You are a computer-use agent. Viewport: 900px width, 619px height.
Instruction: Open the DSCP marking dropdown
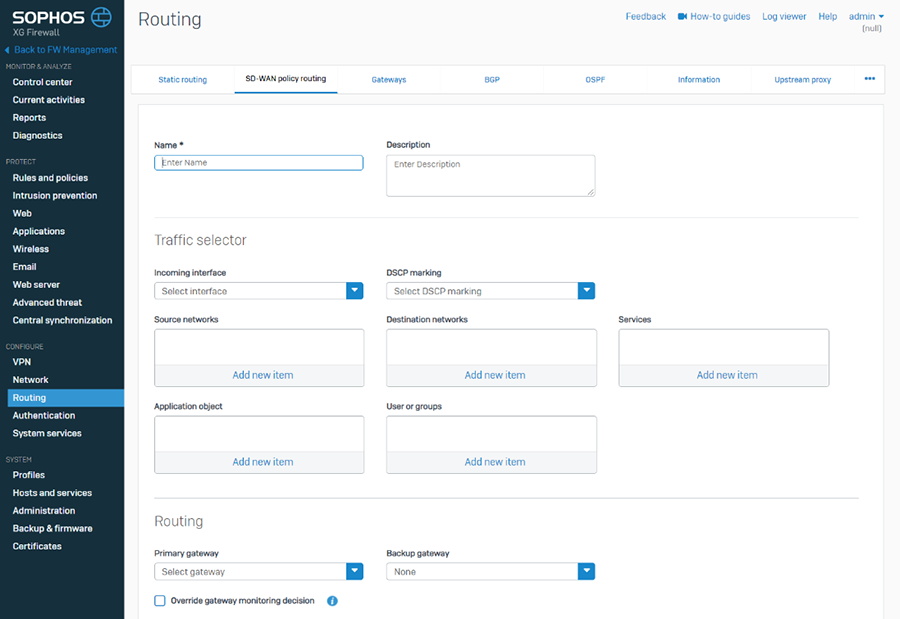click(x=586, y=291)
